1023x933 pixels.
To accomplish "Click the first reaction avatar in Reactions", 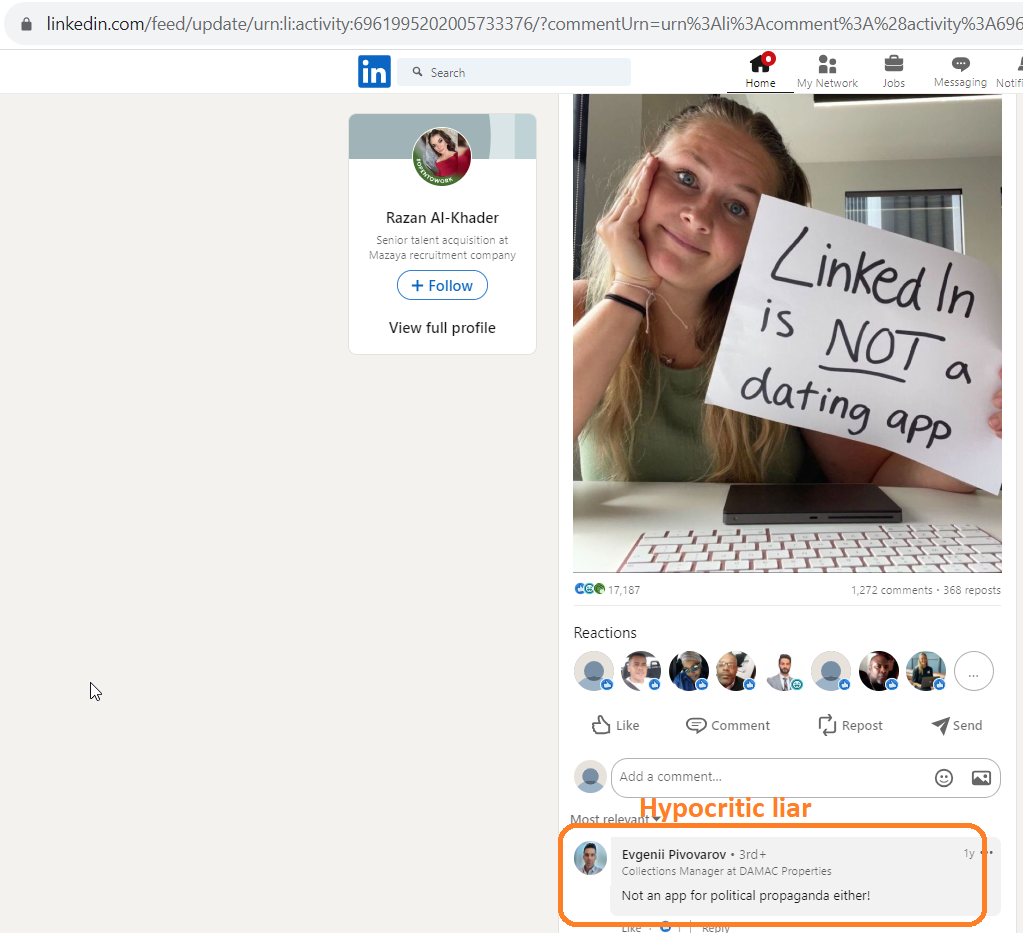I will (x=594, y=671).
